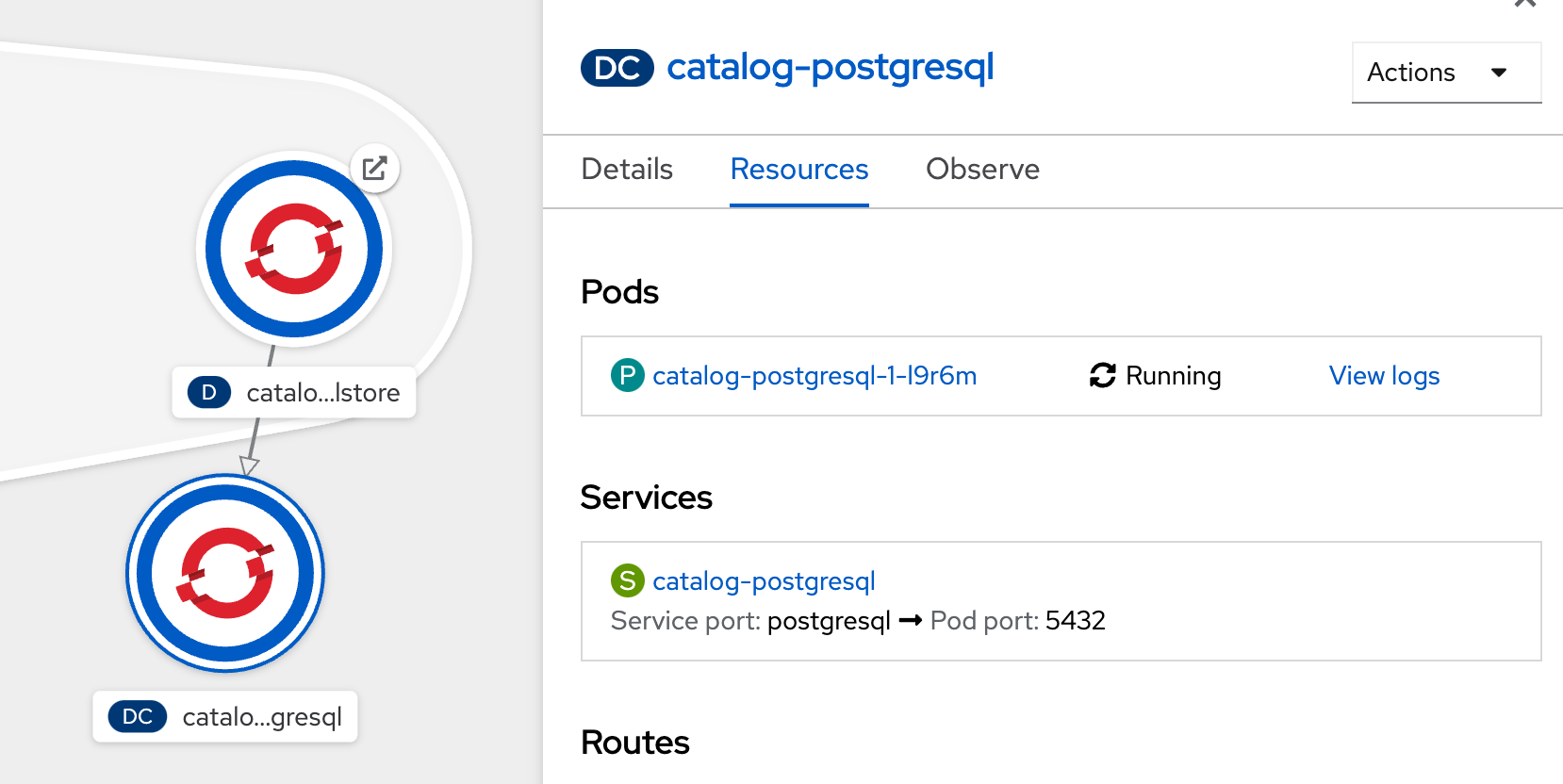Switch to the Resources tab
The width and height of the screenshot is (1563, 784).
pos(799,170)
